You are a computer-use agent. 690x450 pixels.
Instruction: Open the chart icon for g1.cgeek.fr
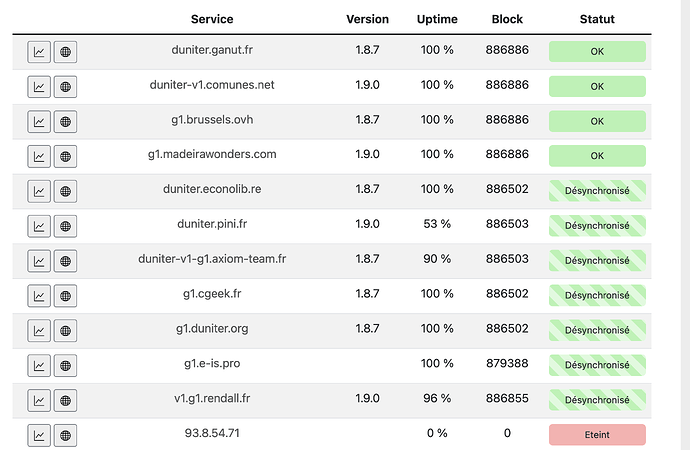coord(39,296)
